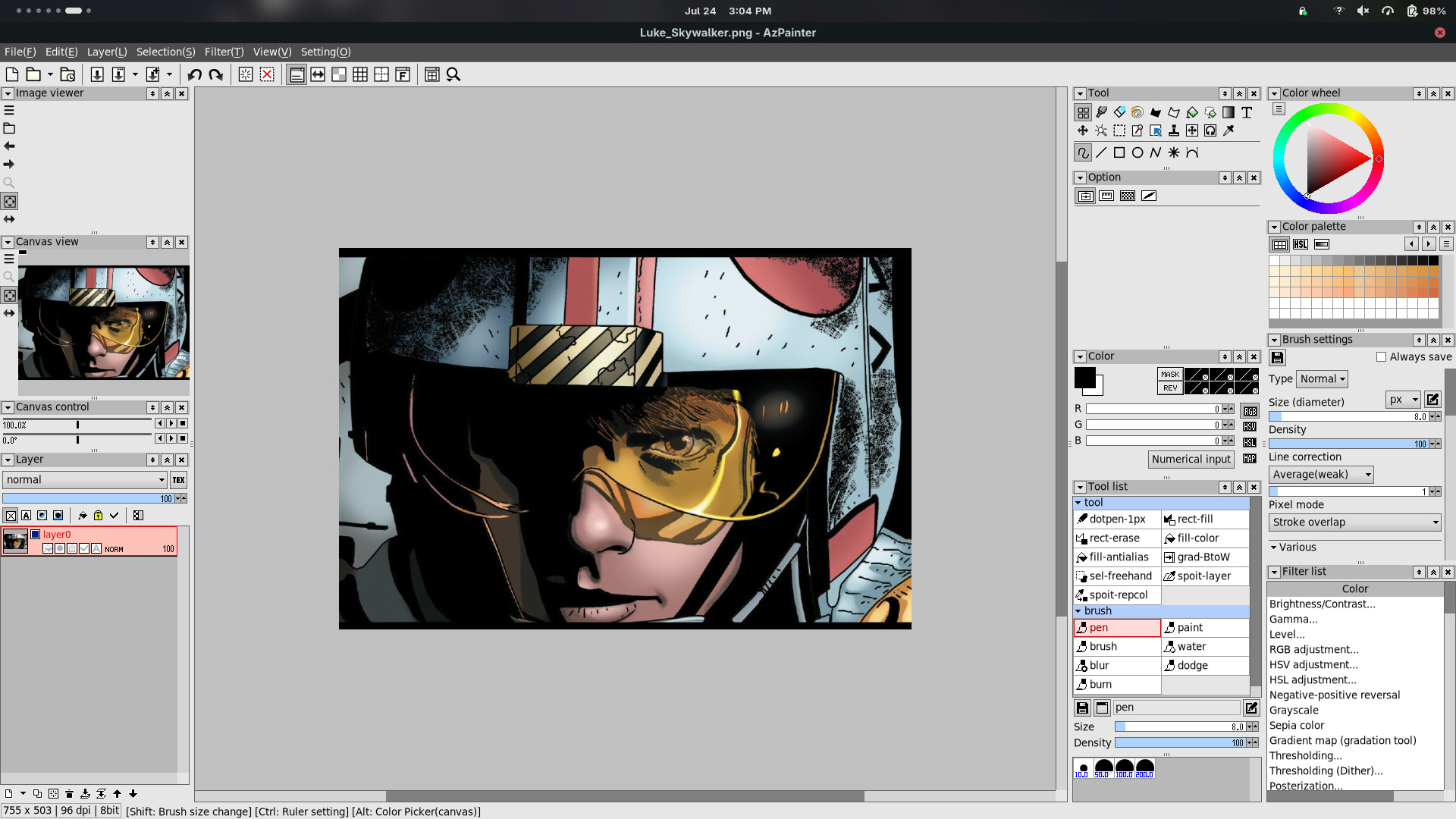Open the File menu
1456x819 pixels.
pos(20,52)
